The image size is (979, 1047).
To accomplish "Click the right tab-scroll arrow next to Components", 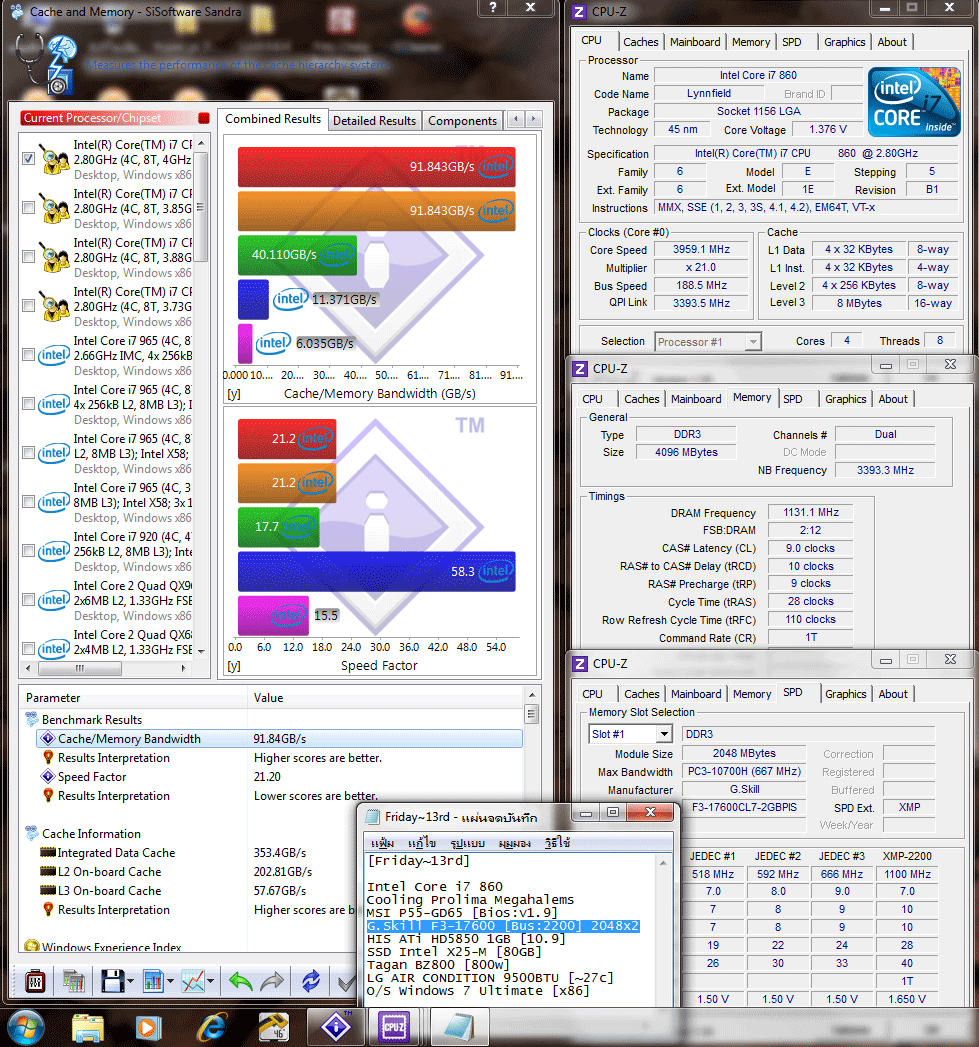I will pyautogui.click(x=533, y=119).
